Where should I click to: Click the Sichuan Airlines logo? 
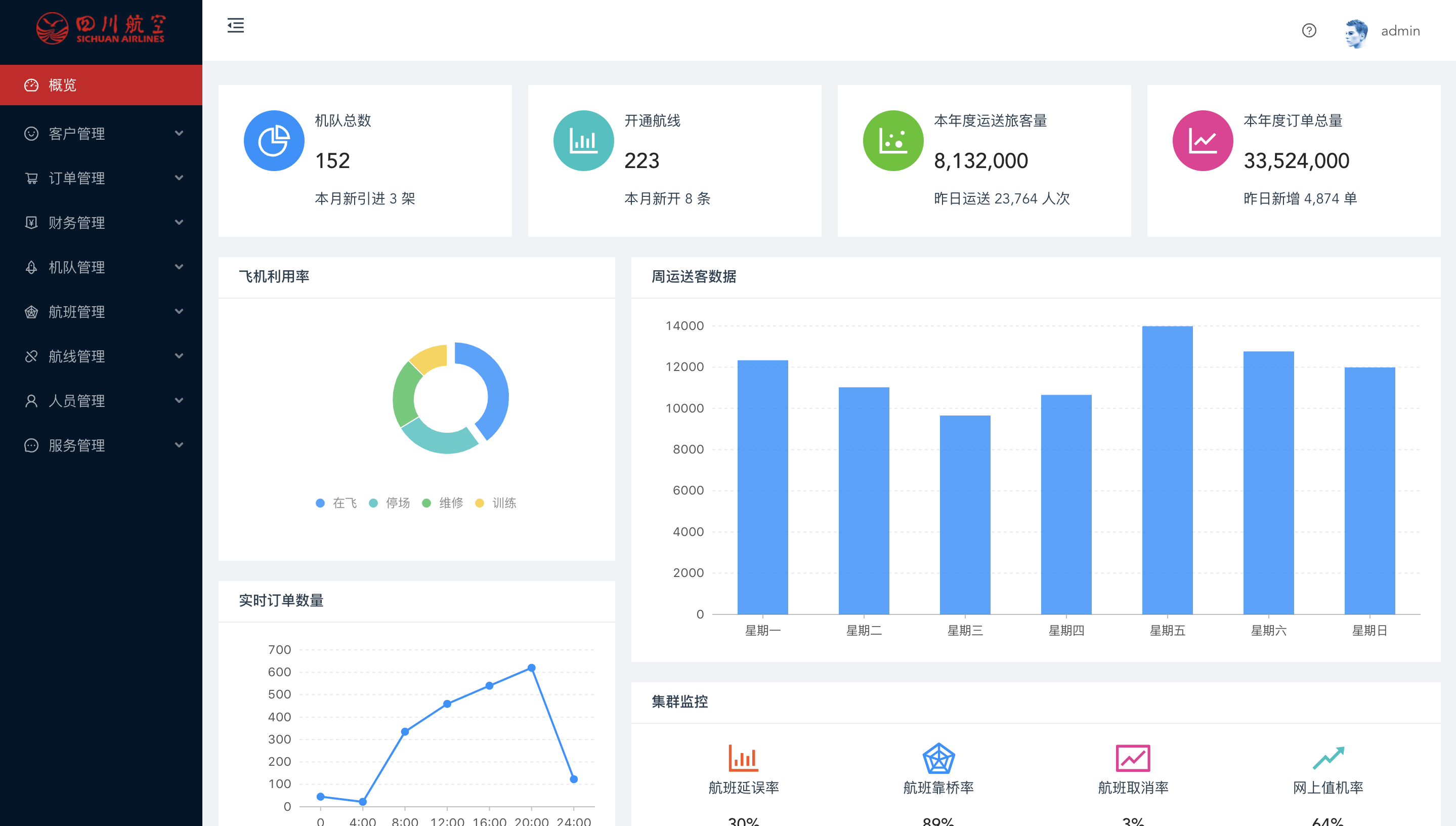pos(101,28)
